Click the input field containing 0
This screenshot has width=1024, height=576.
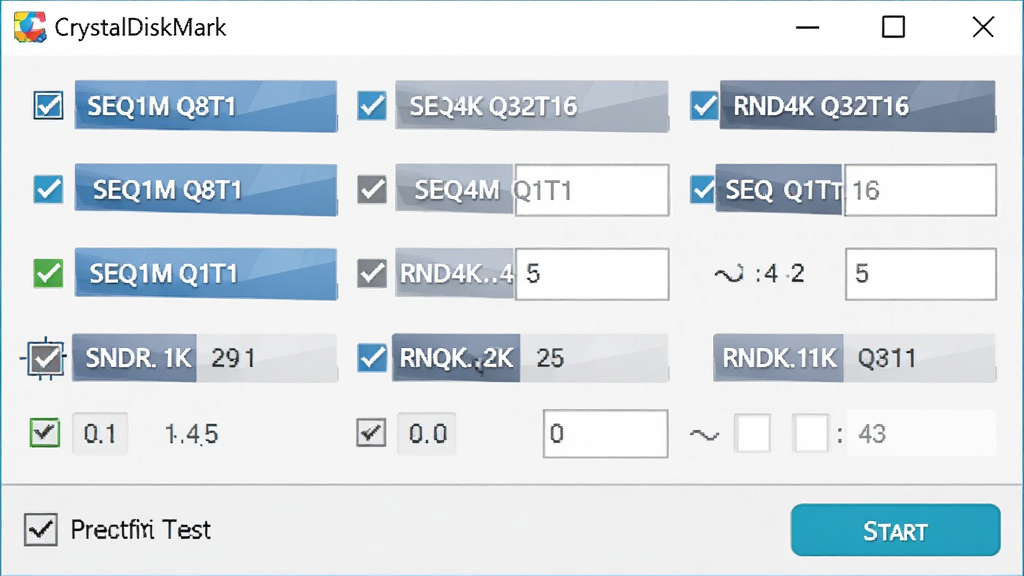(605, 434)
